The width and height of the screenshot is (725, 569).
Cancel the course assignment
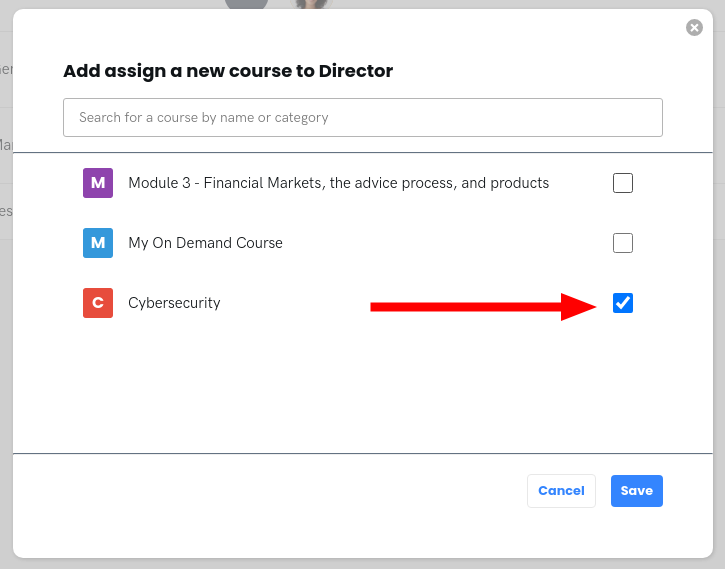[561, 491]
